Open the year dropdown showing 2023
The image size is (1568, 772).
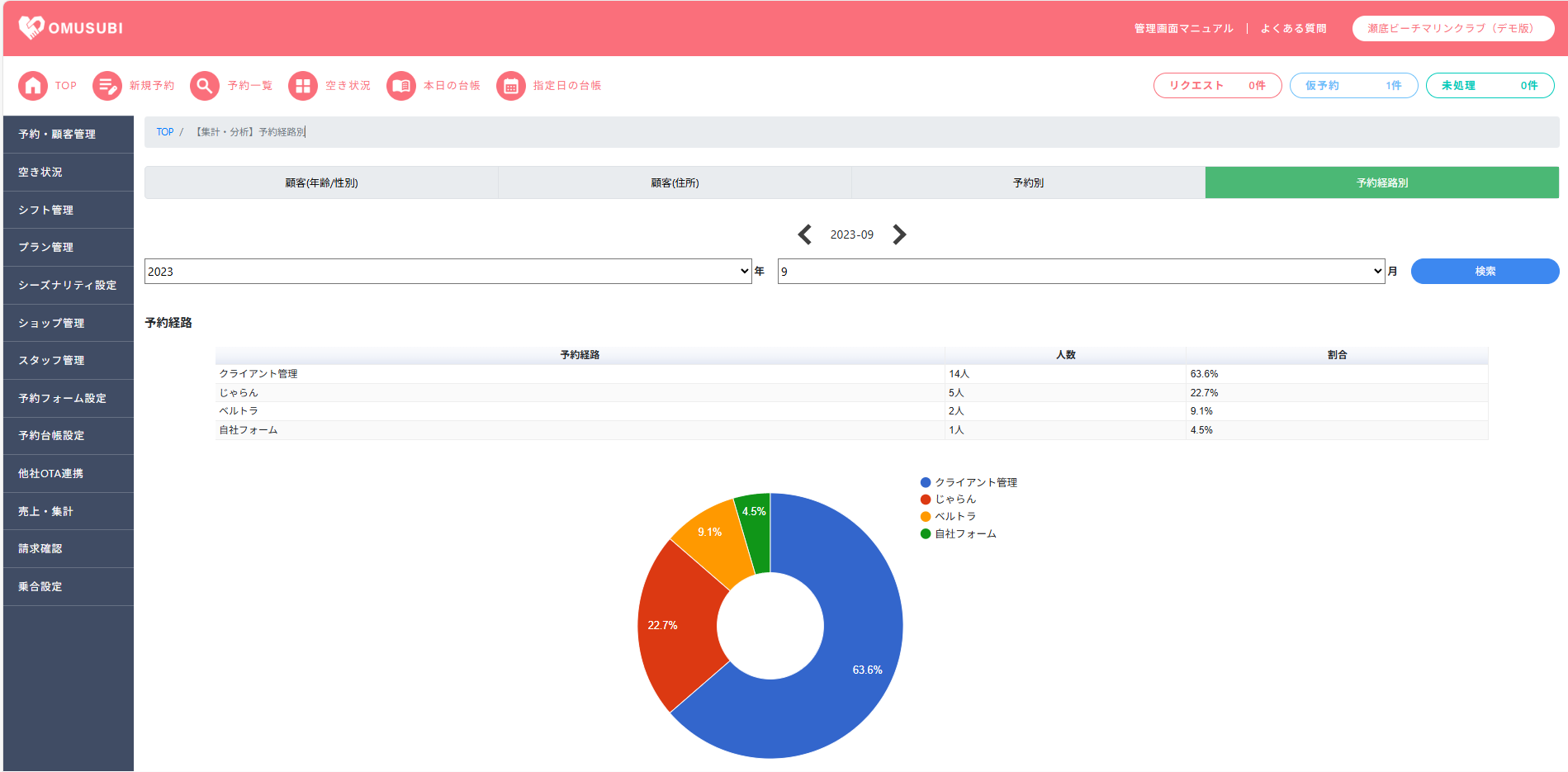[x=448, y=272]
